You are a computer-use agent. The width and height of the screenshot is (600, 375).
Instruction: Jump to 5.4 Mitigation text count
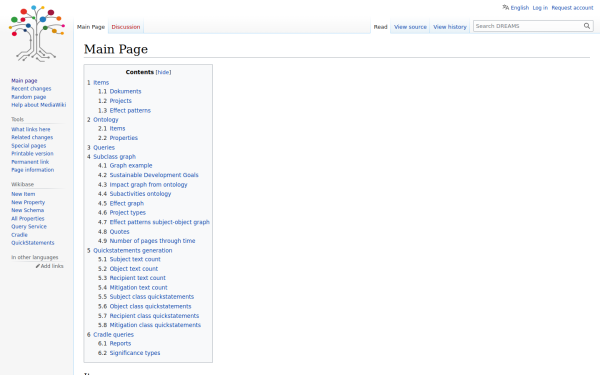[139, 288]
